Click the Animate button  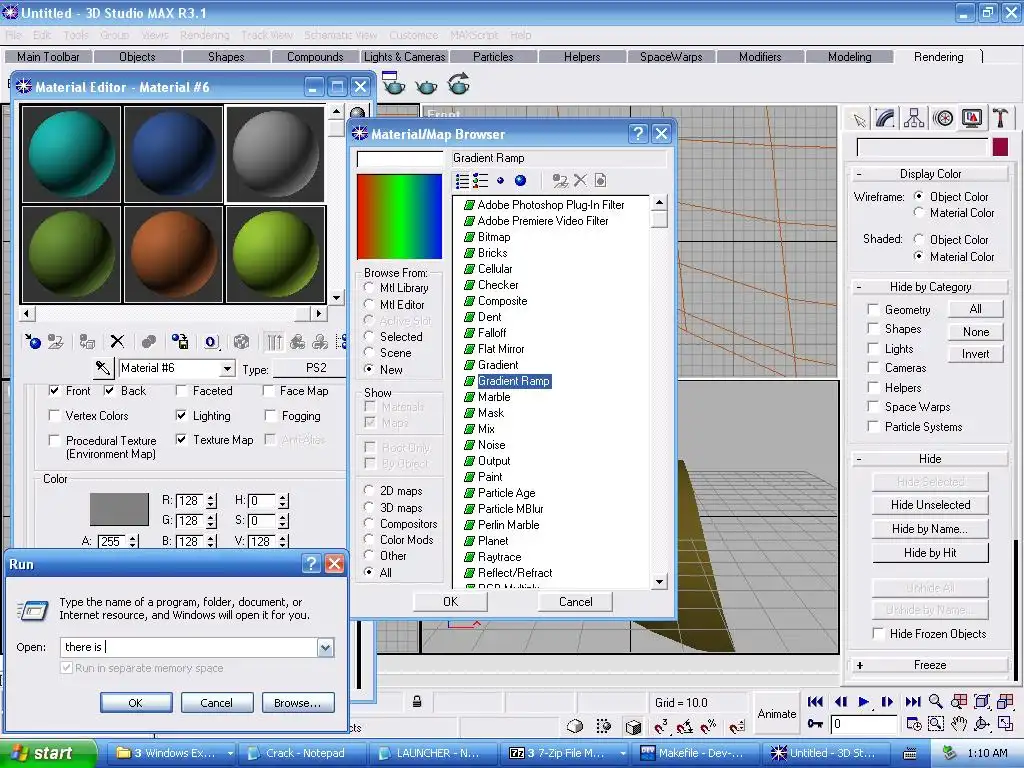776,714
